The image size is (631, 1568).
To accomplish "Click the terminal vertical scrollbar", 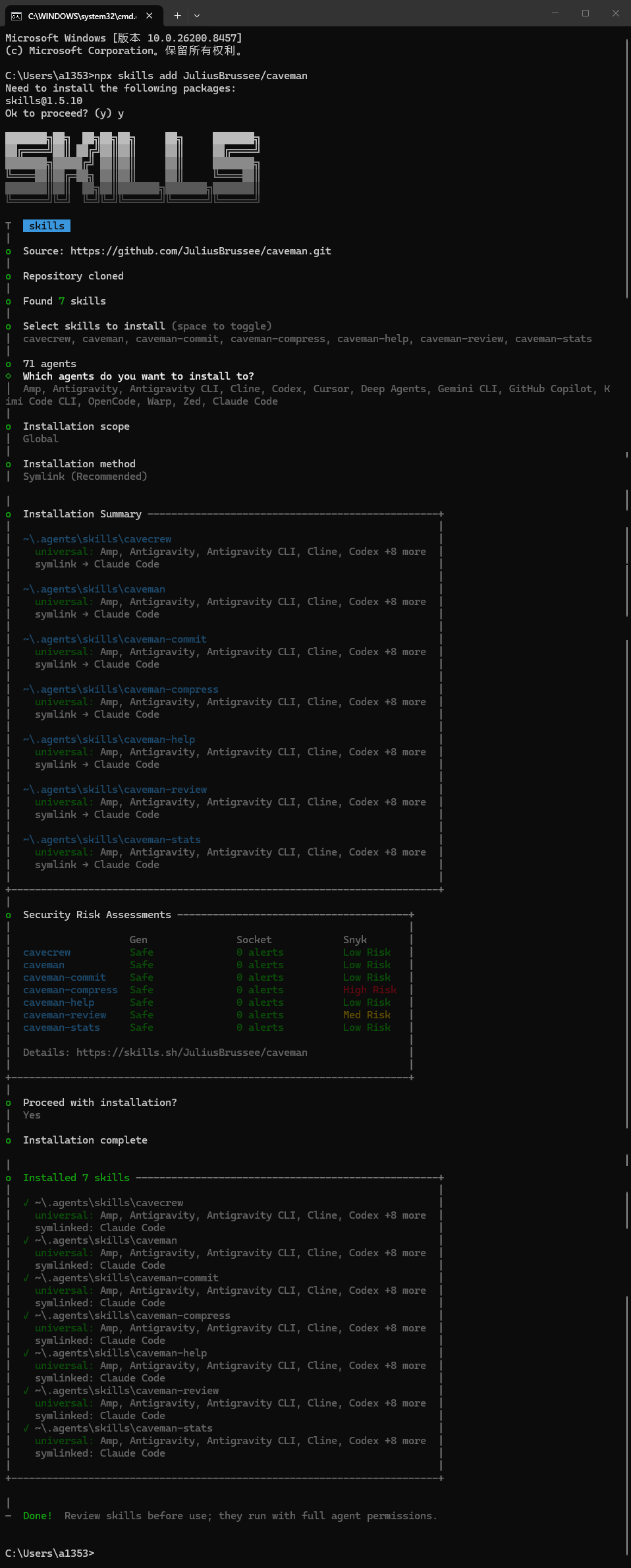I will (626, 798).
